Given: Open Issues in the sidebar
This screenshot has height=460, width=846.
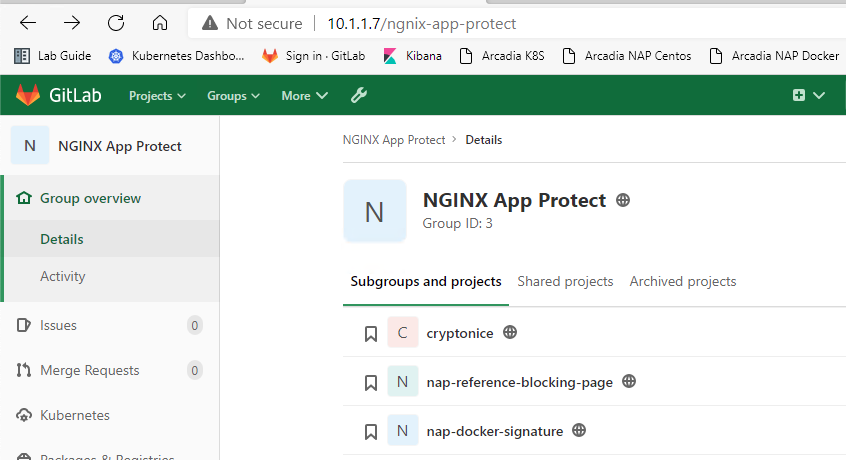Looking at the screenshot, I should (58, 325).
